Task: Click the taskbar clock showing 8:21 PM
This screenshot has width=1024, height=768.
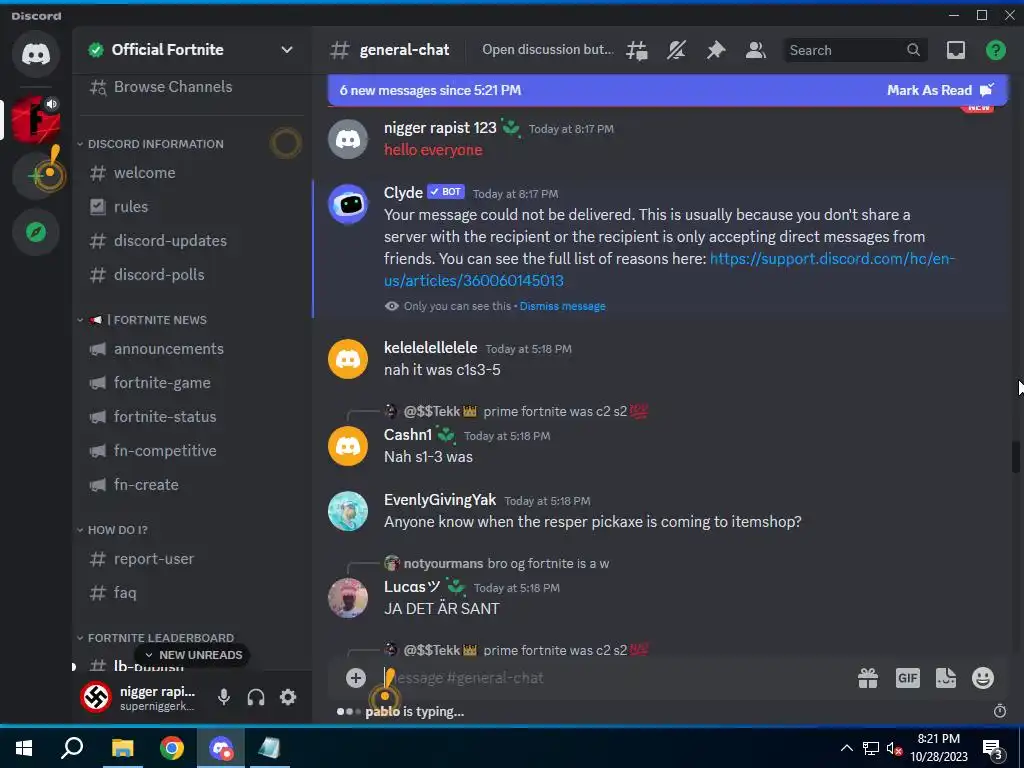Action: pos(939,748)
